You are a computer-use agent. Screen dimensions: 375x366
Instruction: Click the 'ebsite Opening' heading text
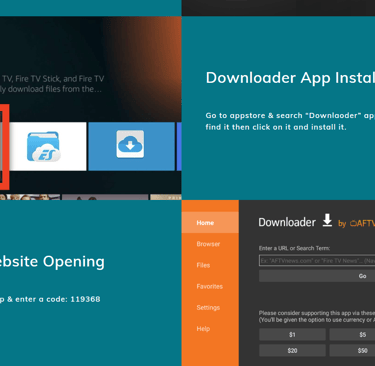(52, 262)
